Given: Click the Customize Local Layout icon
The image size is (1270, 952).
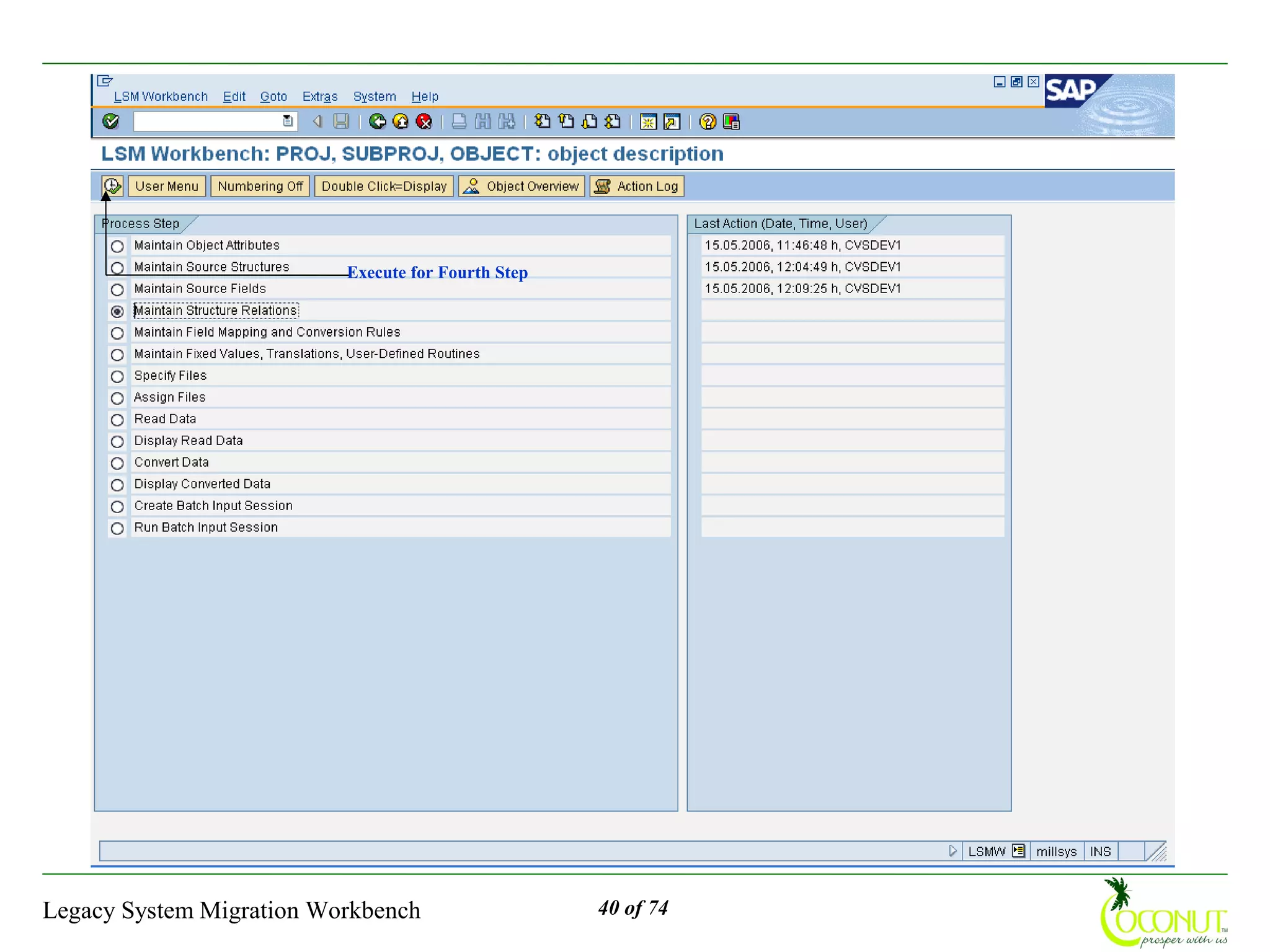Looking at the screenshot, I should coord(731,121).
